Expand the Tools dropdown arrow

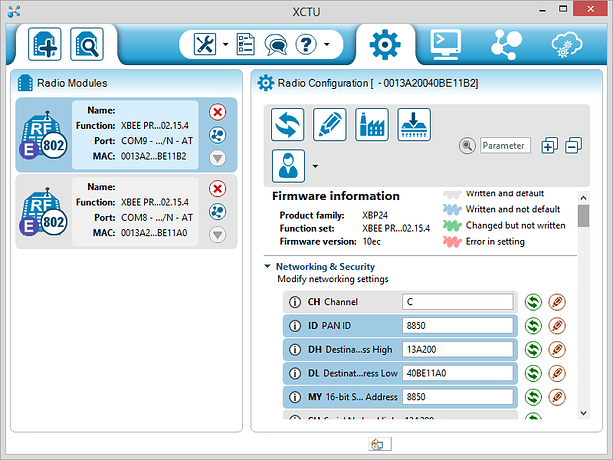[226, 44]
